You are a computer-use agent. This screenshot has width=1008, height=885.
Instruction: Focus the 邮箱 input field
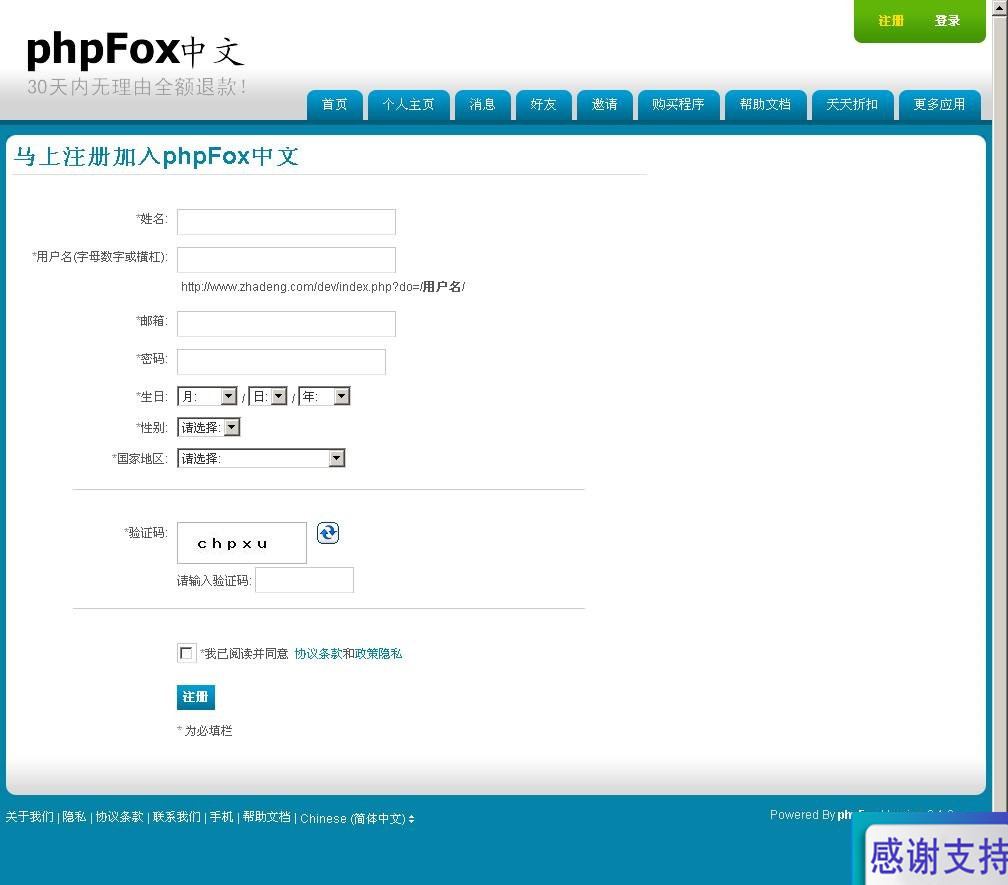[286, 324]
